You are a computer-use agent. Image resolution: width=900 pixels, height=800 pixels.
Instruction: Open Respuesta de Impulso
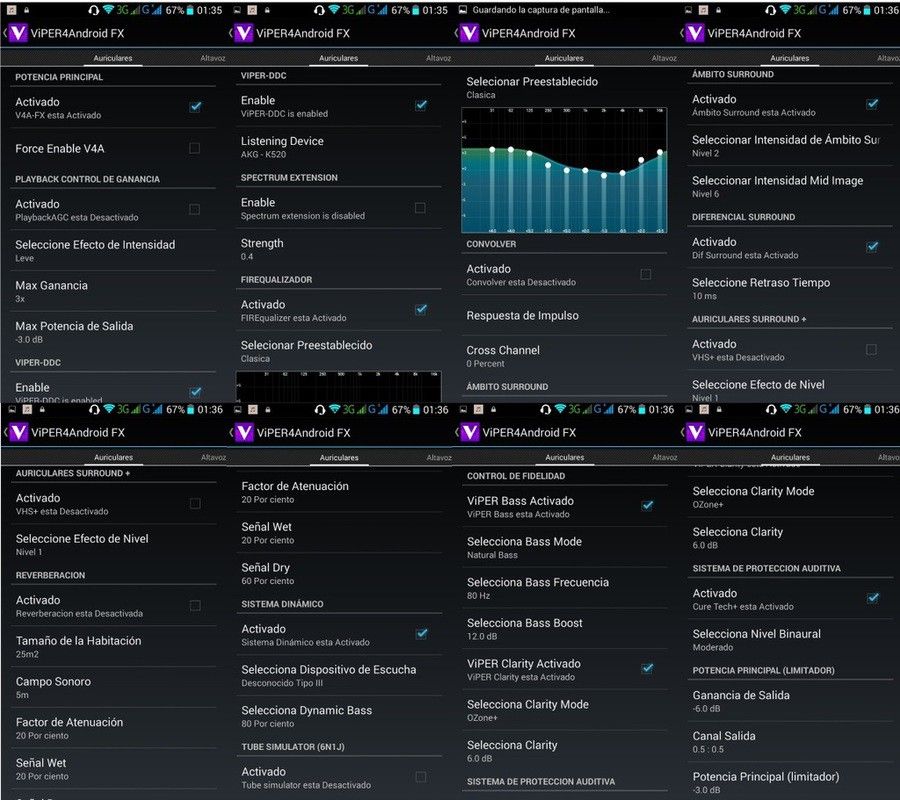[564, 315]
